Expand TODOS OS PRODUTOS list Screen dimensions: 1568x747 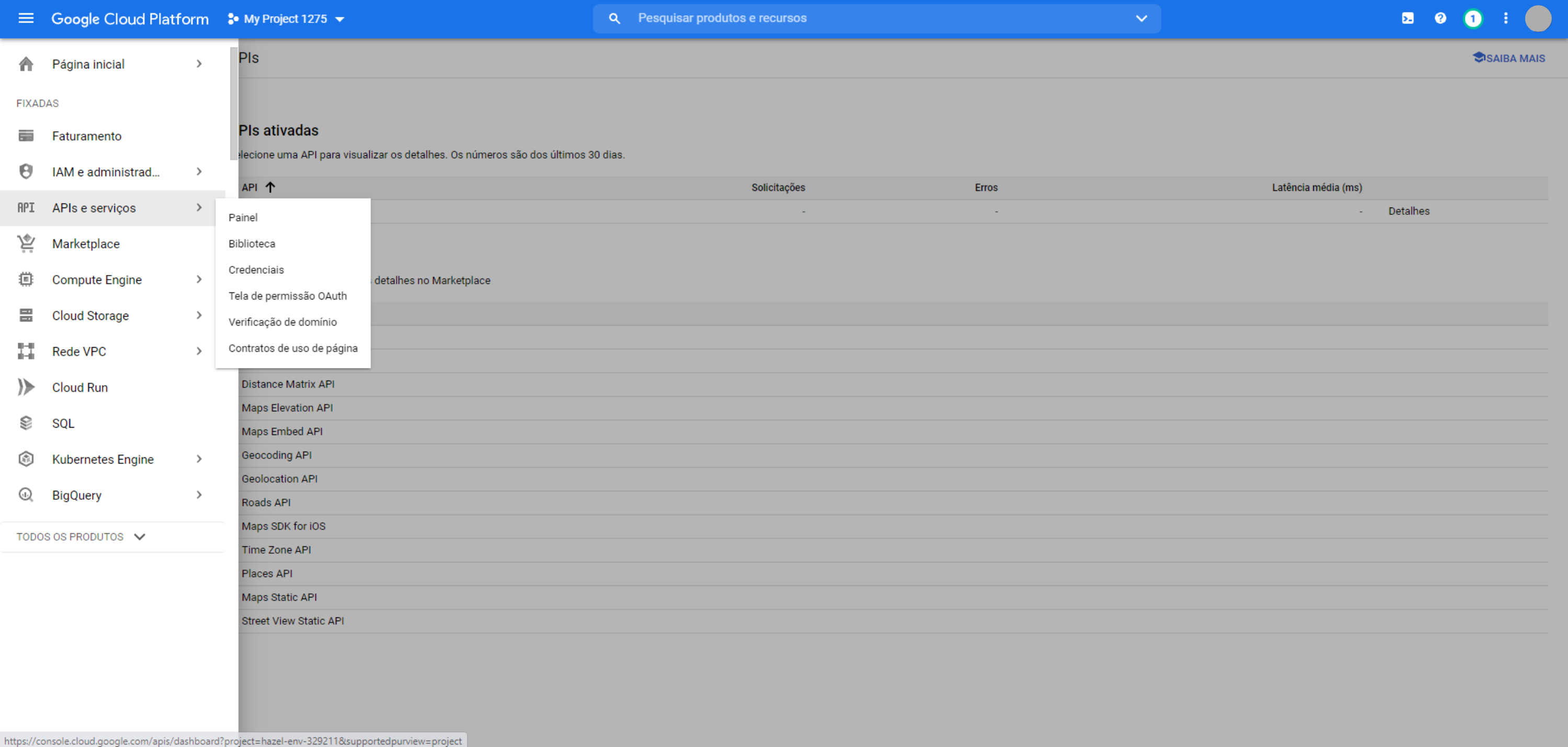pyautogui.click(x=81, y=536)
